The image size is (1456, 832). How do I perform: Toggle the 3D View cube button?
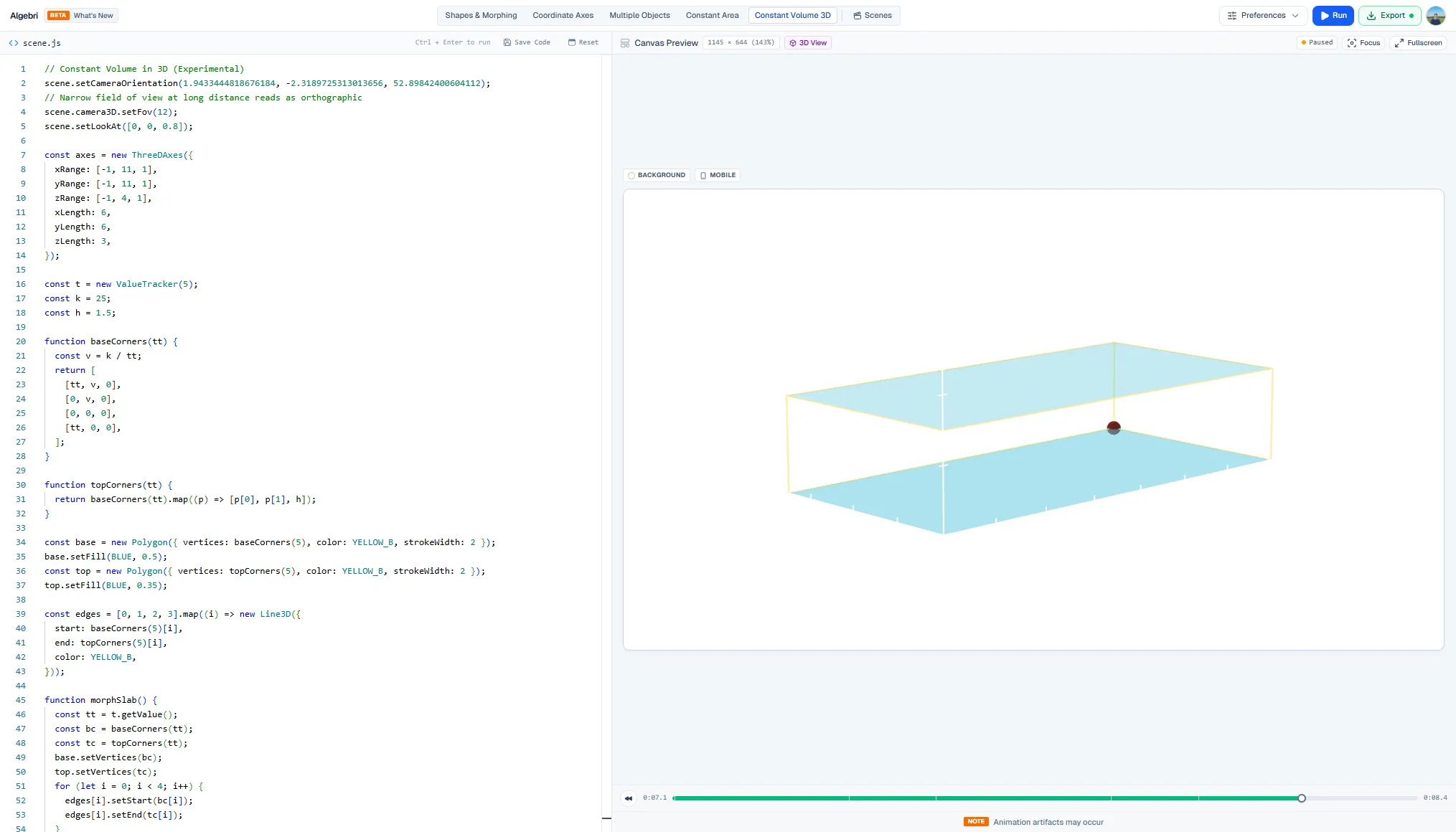808,43
